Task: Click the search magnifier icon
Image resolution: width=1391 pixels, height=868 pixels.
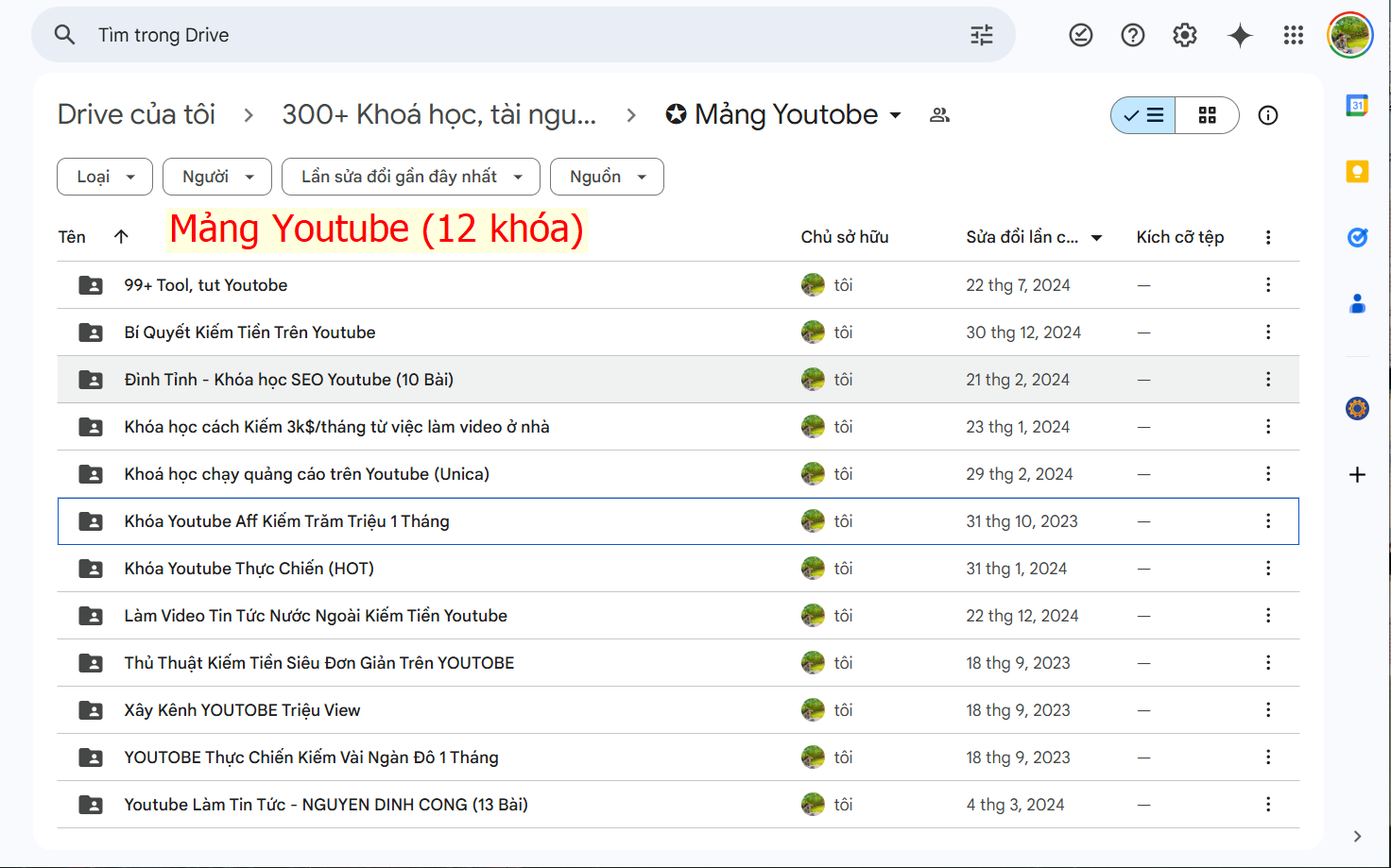Action: 64,35
